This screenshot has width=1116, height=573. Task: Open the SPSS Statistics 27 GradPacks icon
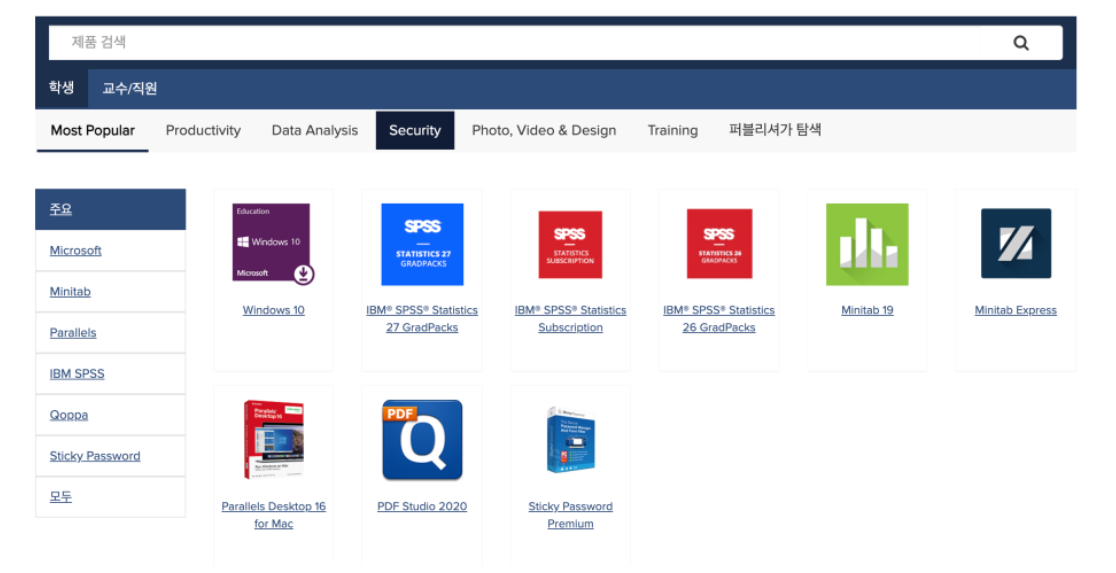click(x=422, y=244)
